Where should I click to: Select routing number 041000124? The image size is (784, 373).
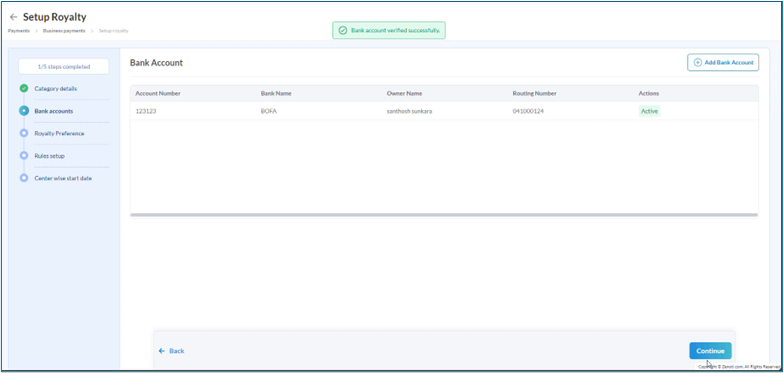tap(528, 111)
